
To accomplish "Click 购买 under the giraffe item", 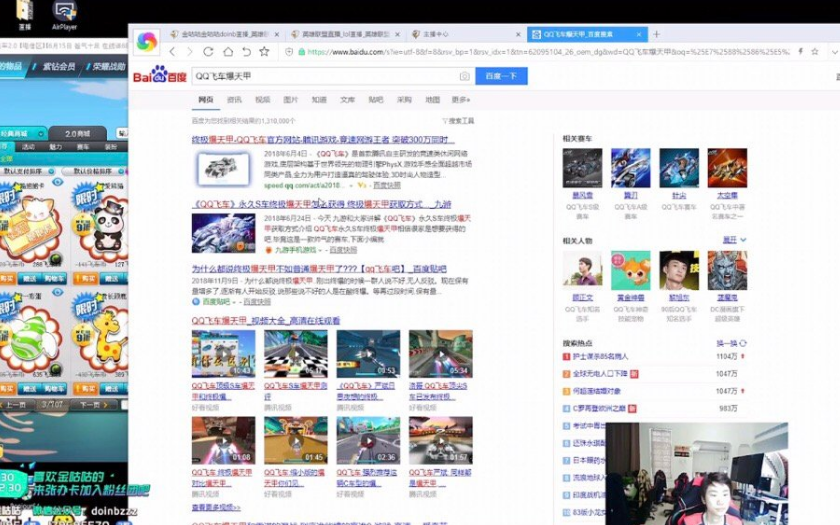I will click(85, 388).
